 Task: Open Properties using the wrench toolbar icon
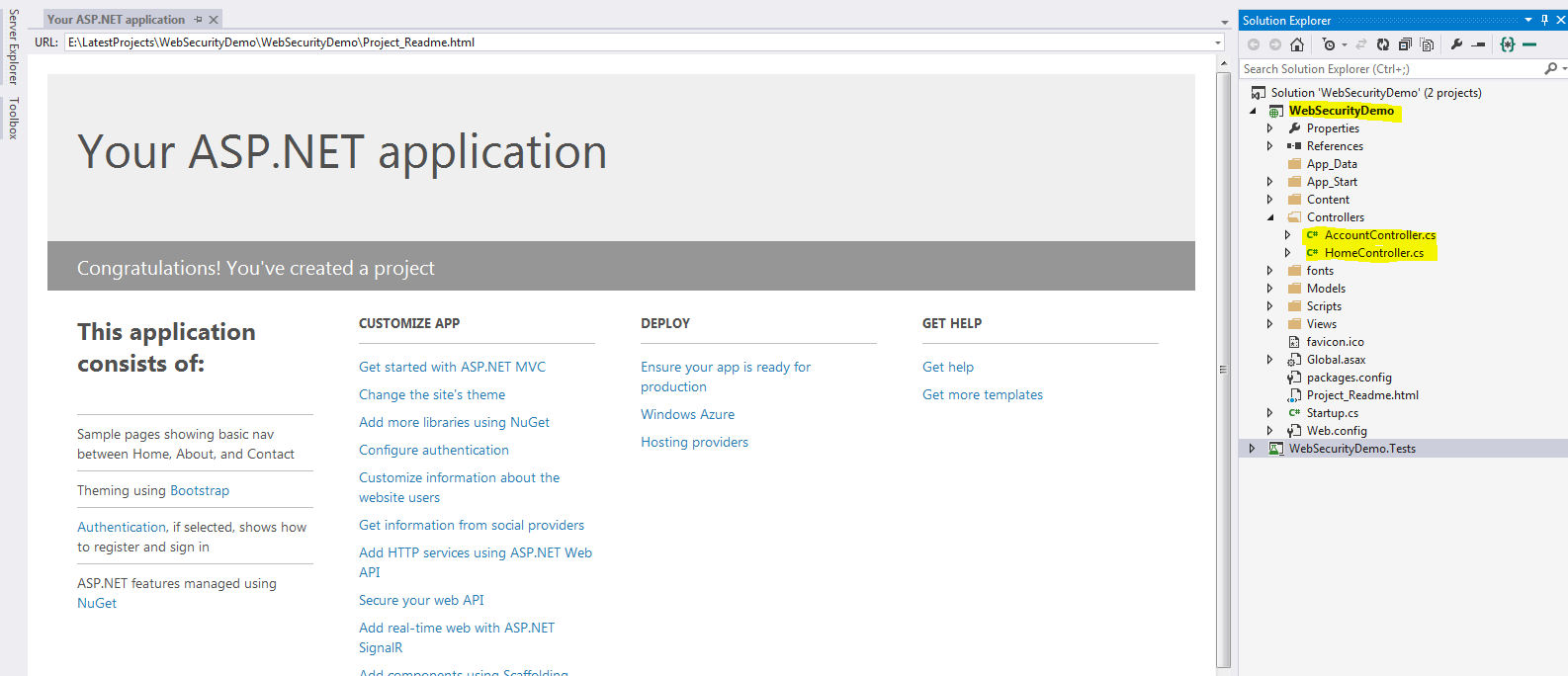(x=1456, y=44)
